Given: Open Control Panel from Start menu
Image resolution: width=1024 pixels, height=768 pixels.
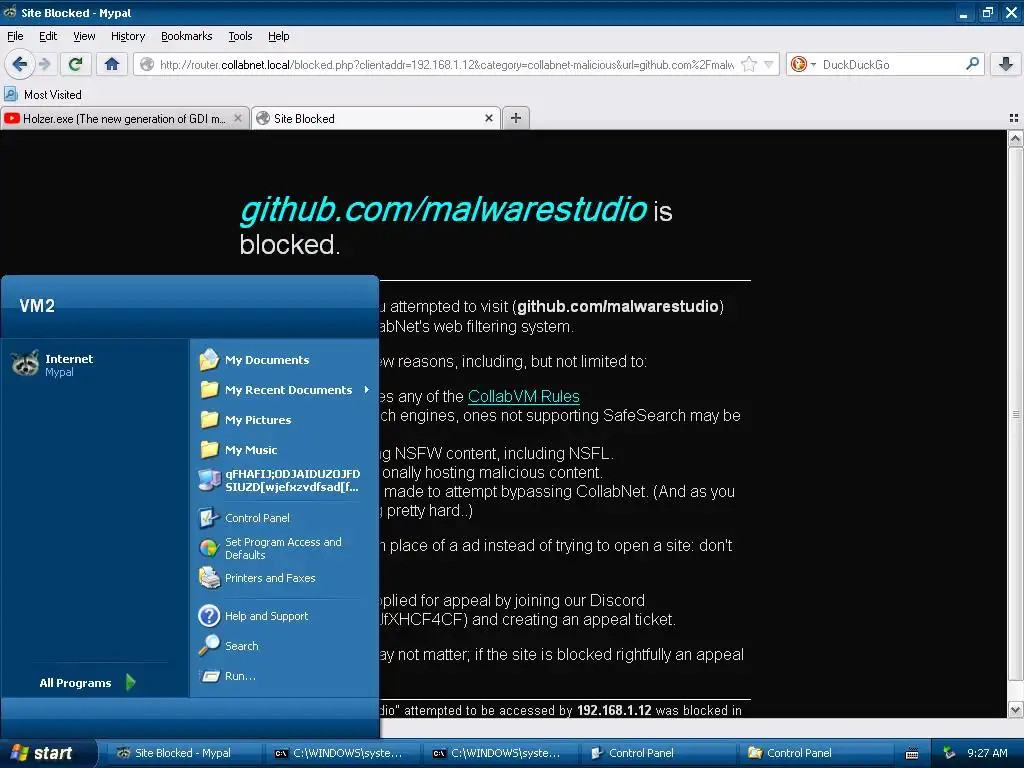Looking at the screenshot, I should (284, 518).
